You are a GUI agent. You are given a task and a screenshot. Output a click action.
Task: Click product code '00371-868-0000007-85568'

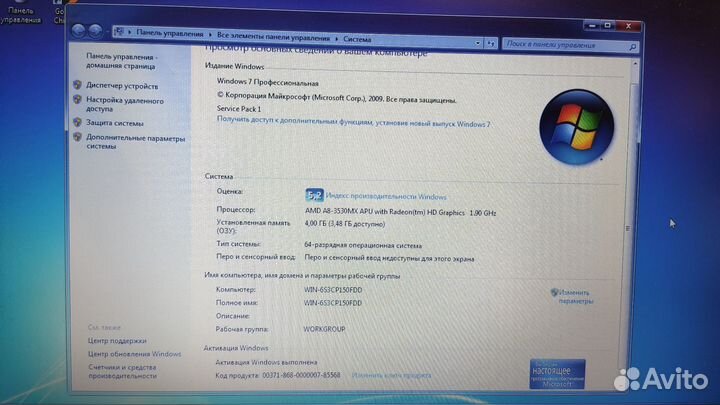(301, 375)
